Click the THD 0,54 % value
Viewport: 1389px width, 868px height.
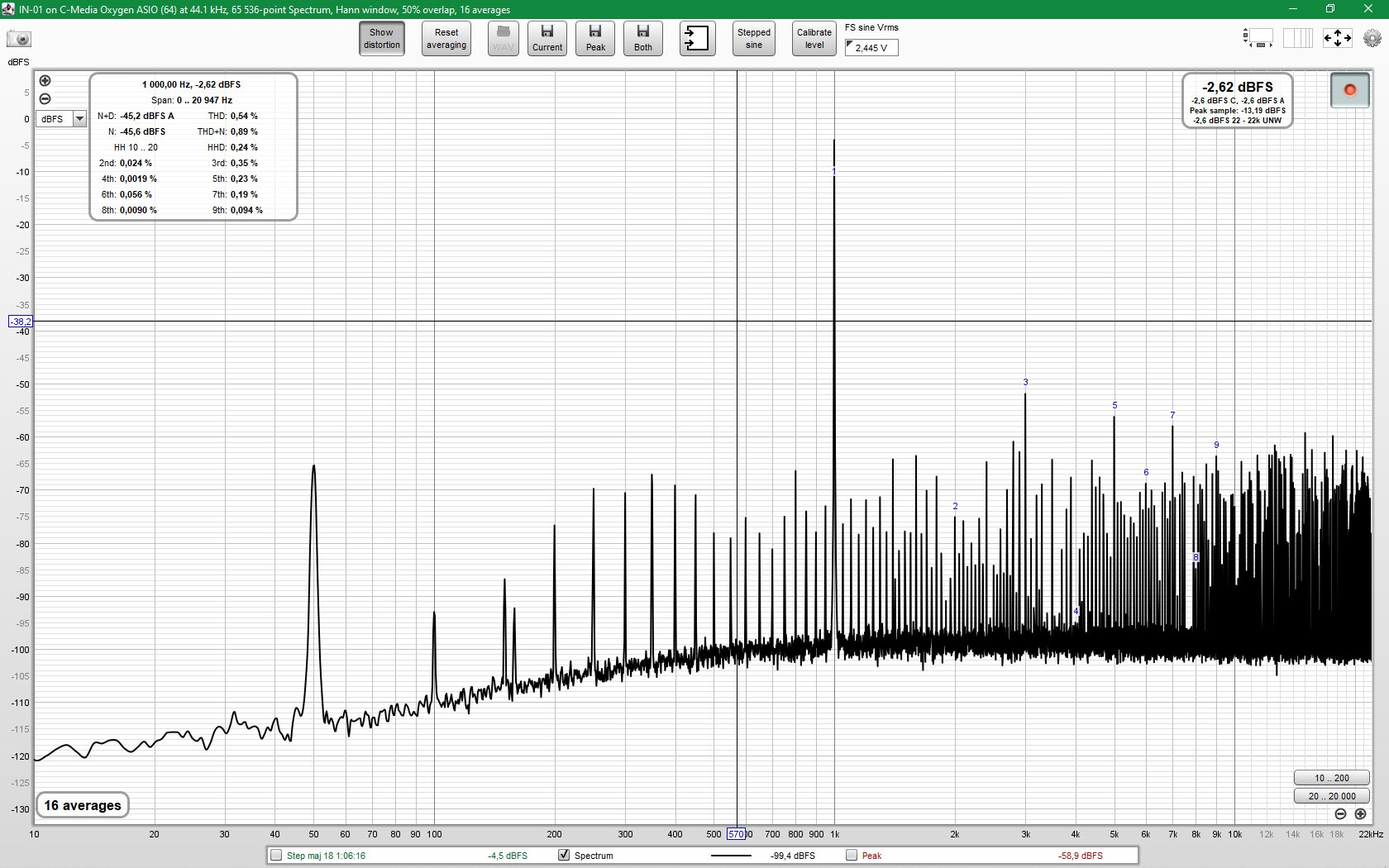click(x=244, y=116)
